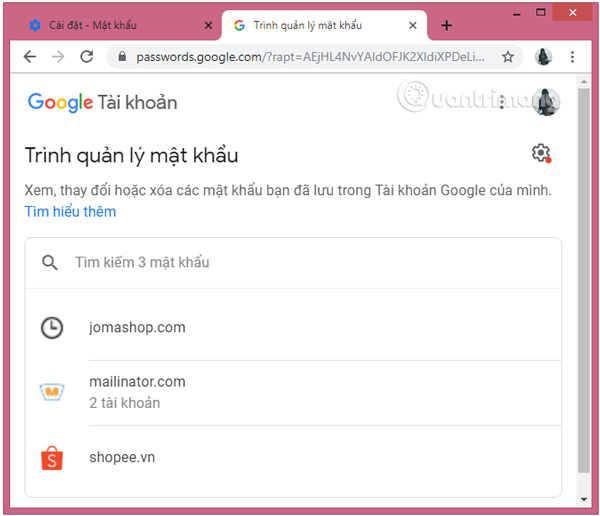Screen dimensions: 600x516
Task: Open a new browser tab
Action: pyautogui.click(x=446, y=25)
